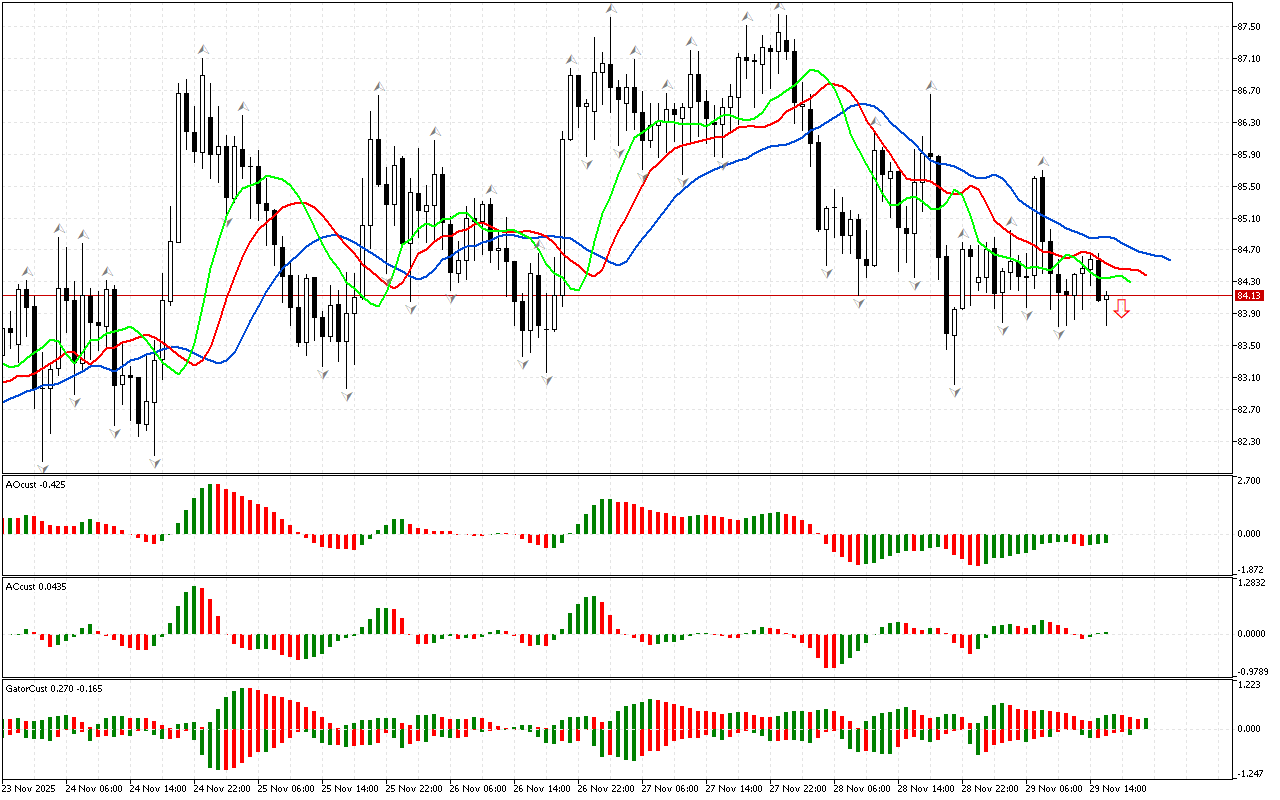This screenshot has height=800, width=1280.
Task: Select the fractal arrow below the 82.30 low at far left
Action: (43, 467)
